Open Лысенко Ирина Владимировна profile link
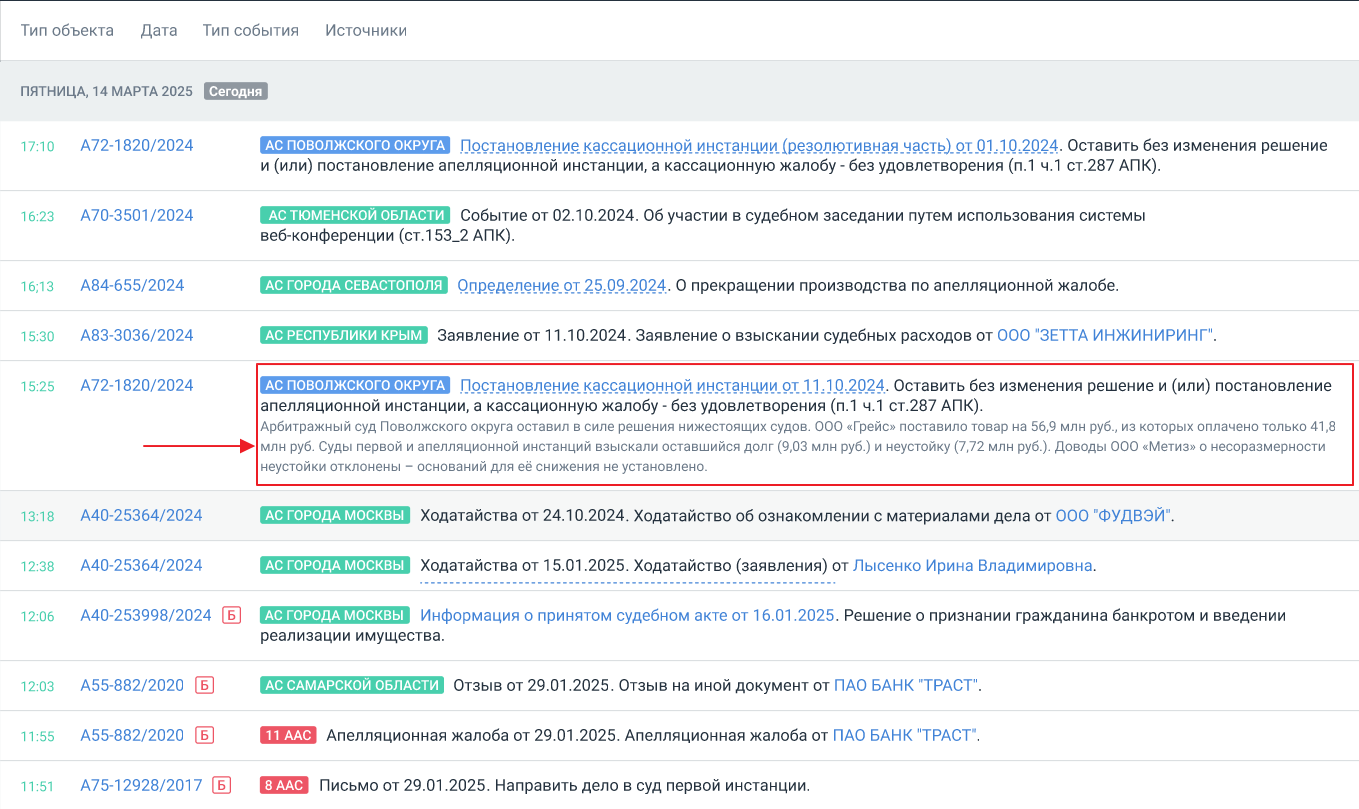This screenshot has width=1359, height=809. (x=972, y=565)
